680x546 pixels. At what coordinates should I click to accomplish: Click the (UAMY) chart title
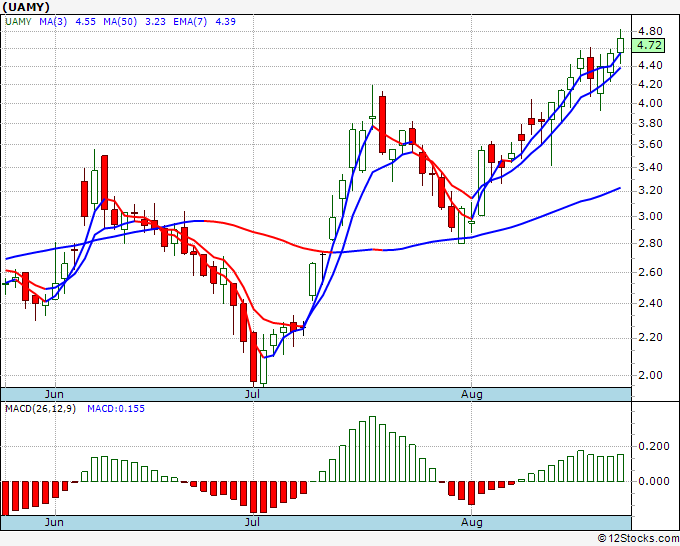pyautogui.click(x=26, y=7)
